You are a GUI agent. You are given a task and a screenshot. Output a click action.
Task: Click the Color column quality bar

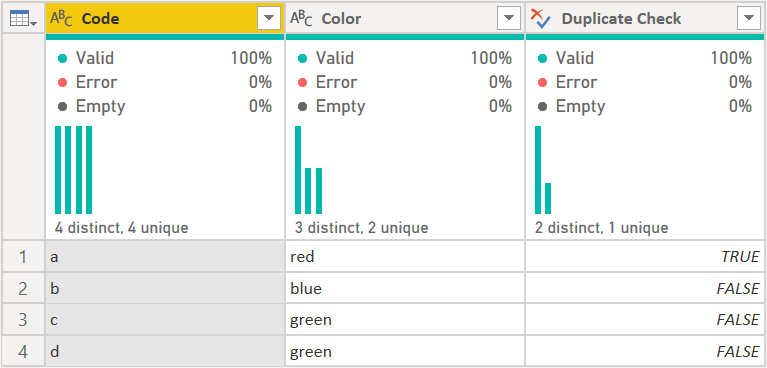pos(405,37)
